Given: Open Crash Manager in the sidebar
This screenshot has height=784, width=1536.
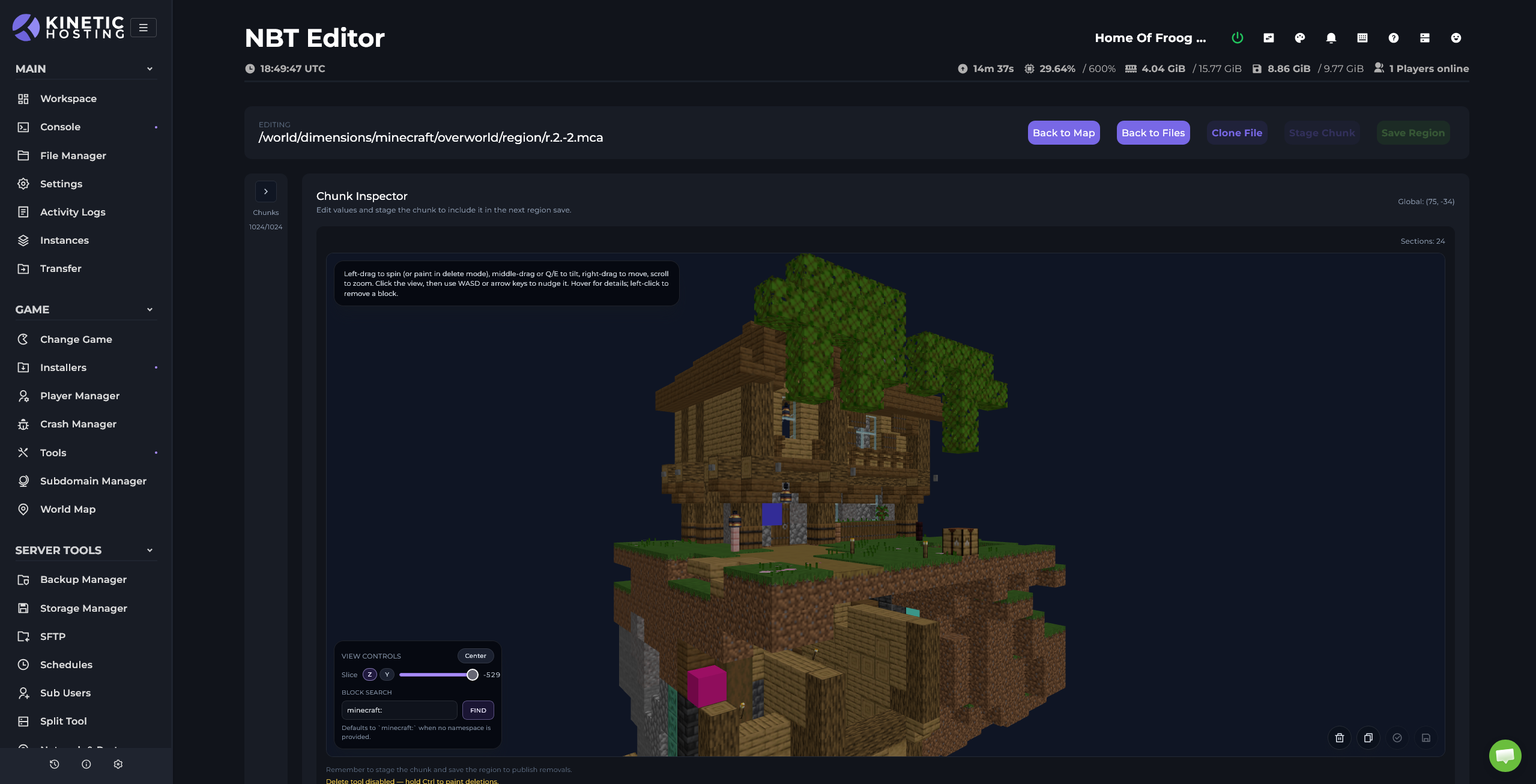Looking at the screenshot, I should pyautogui.click(x=85, y=424).
